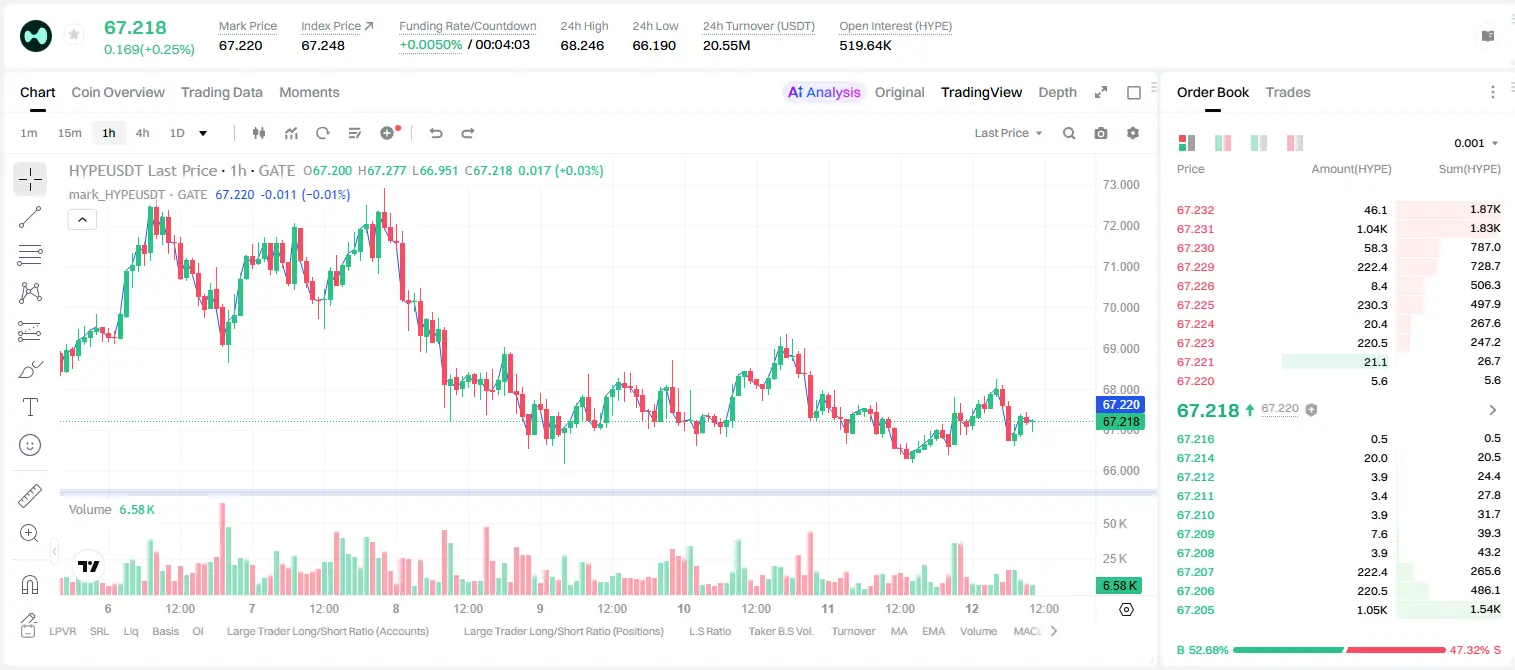
Task: Show only sell orders in order book
Action: point(1295,143)
